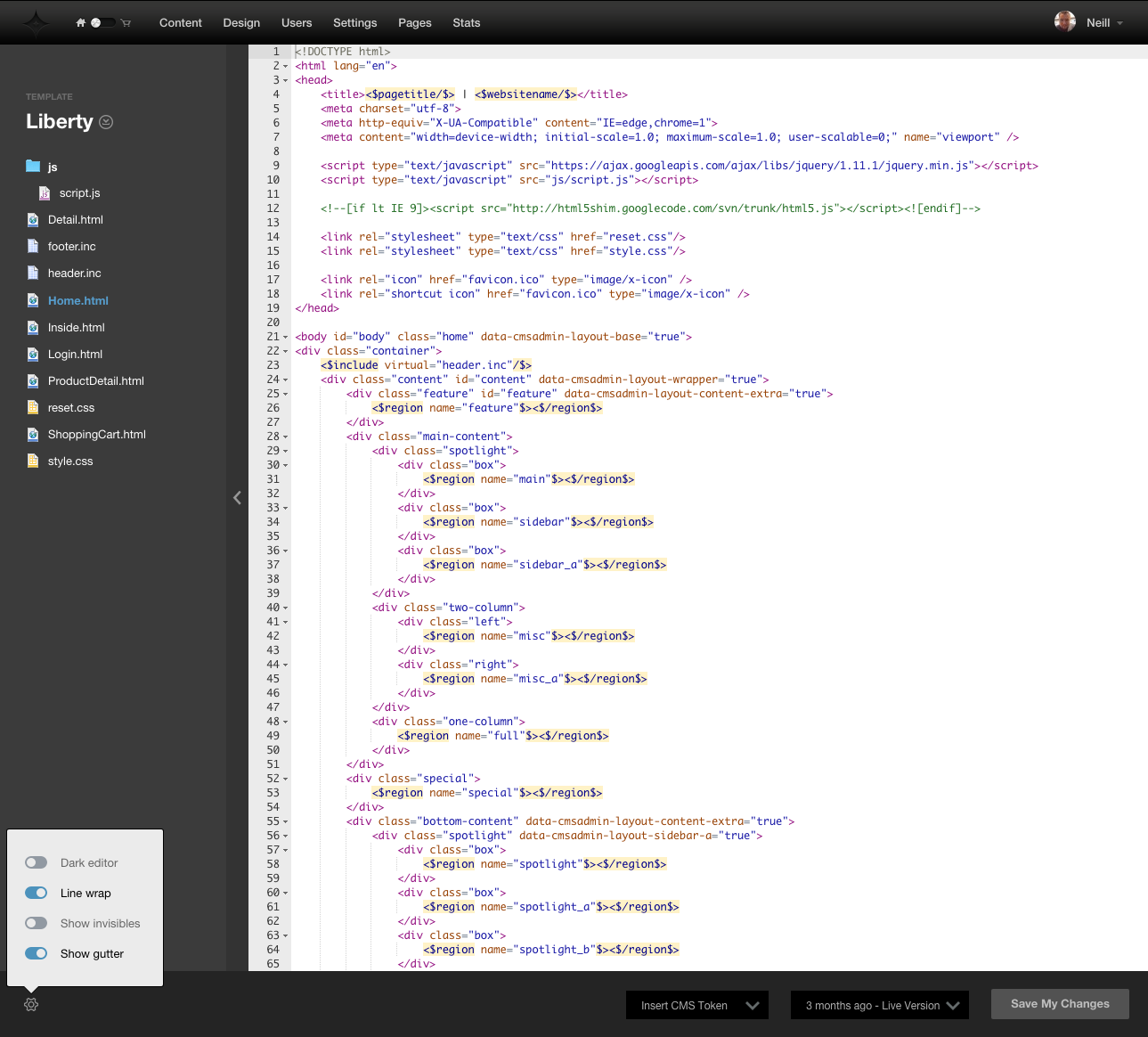Open the settings gear below the editor options panel

[30, 1004]
